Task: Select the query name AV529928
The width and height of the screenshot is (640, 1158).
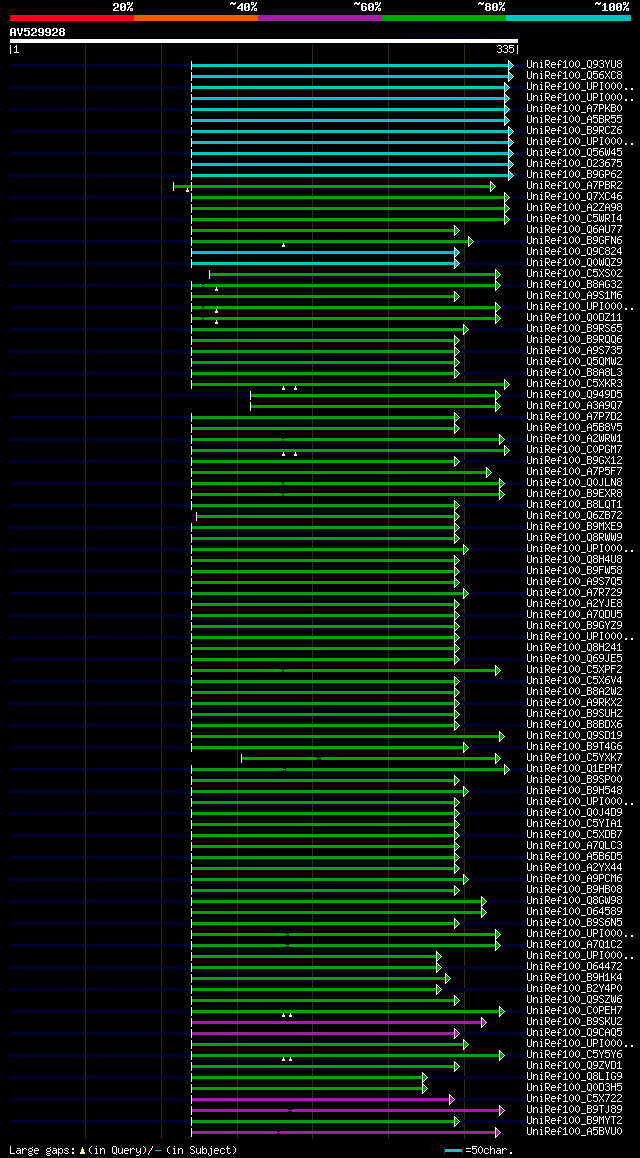Action: point(38,32)
